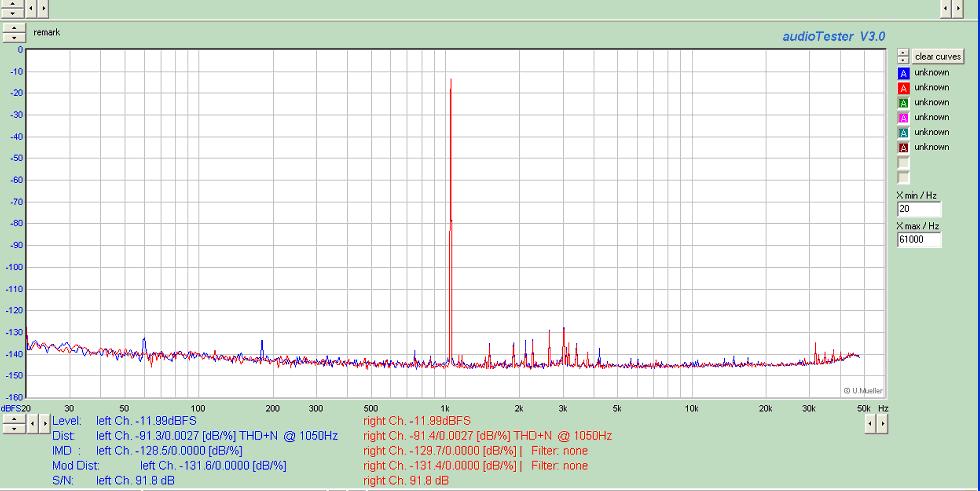This screenshot has height=491, width=980.
Task: Click left arrow below the Hz axis label
Action: pyautogui.click(x=870, y=424)
